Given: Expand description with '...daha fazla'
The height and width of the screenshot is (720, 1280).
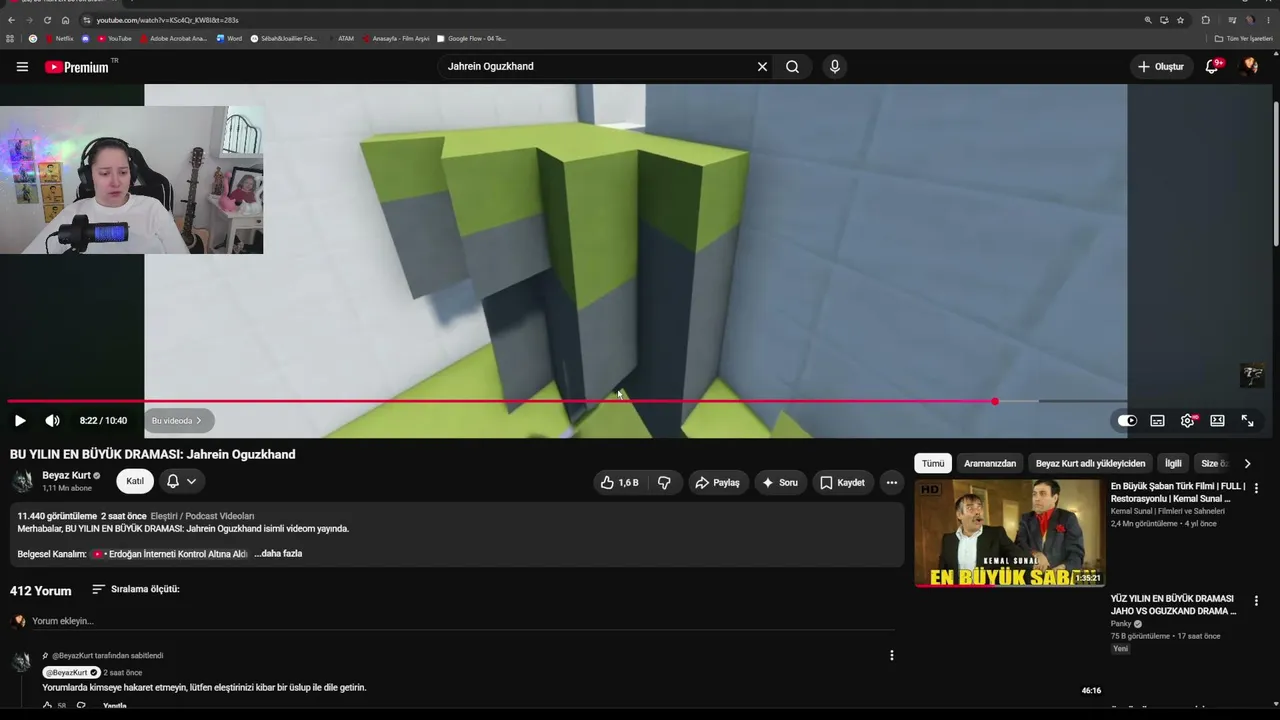Looking at the screenshot, I should (278, 554).
